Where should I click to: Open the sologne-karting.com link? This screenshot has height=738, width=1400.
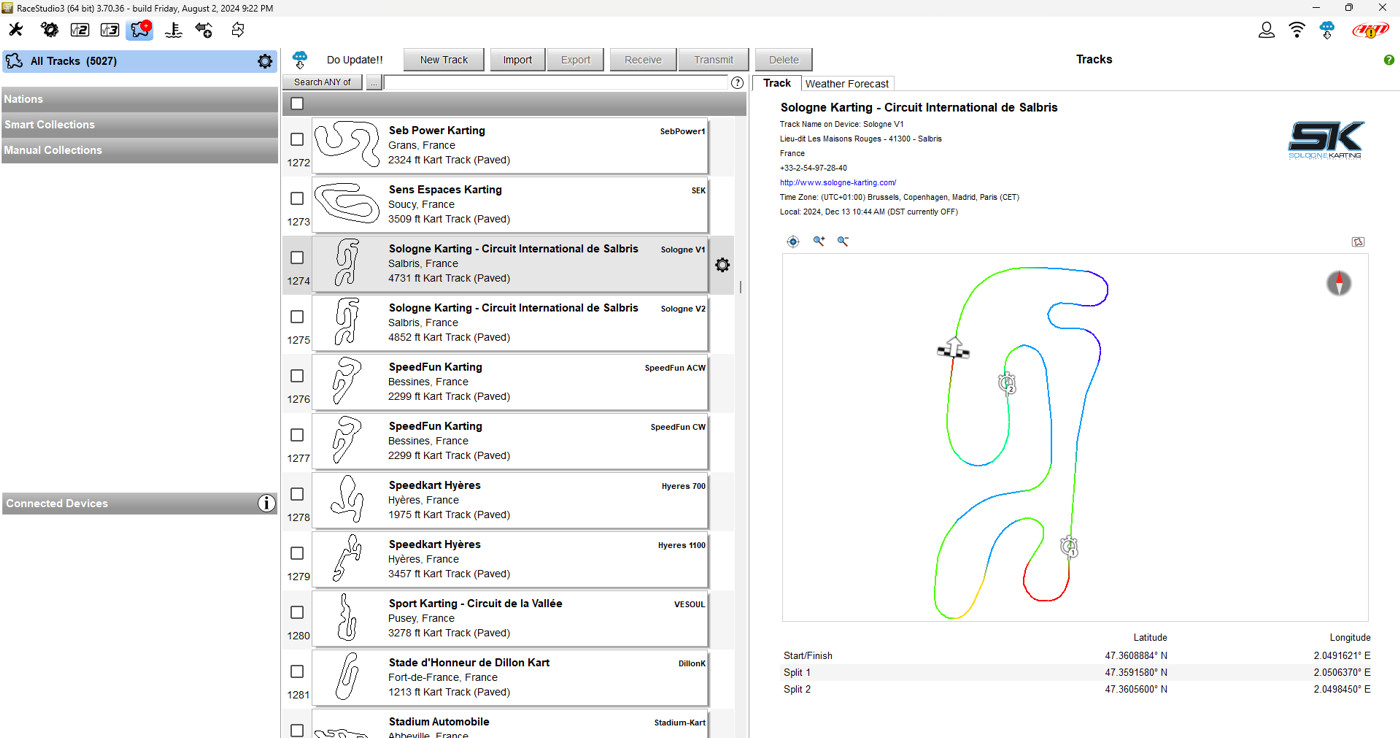838,183
